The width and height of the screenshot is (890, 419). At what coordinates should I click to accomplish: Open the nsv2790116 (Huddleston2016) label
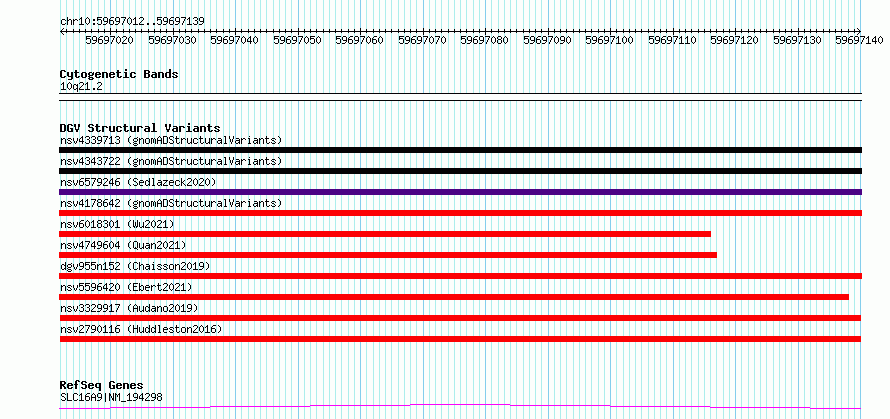[141, 329]
